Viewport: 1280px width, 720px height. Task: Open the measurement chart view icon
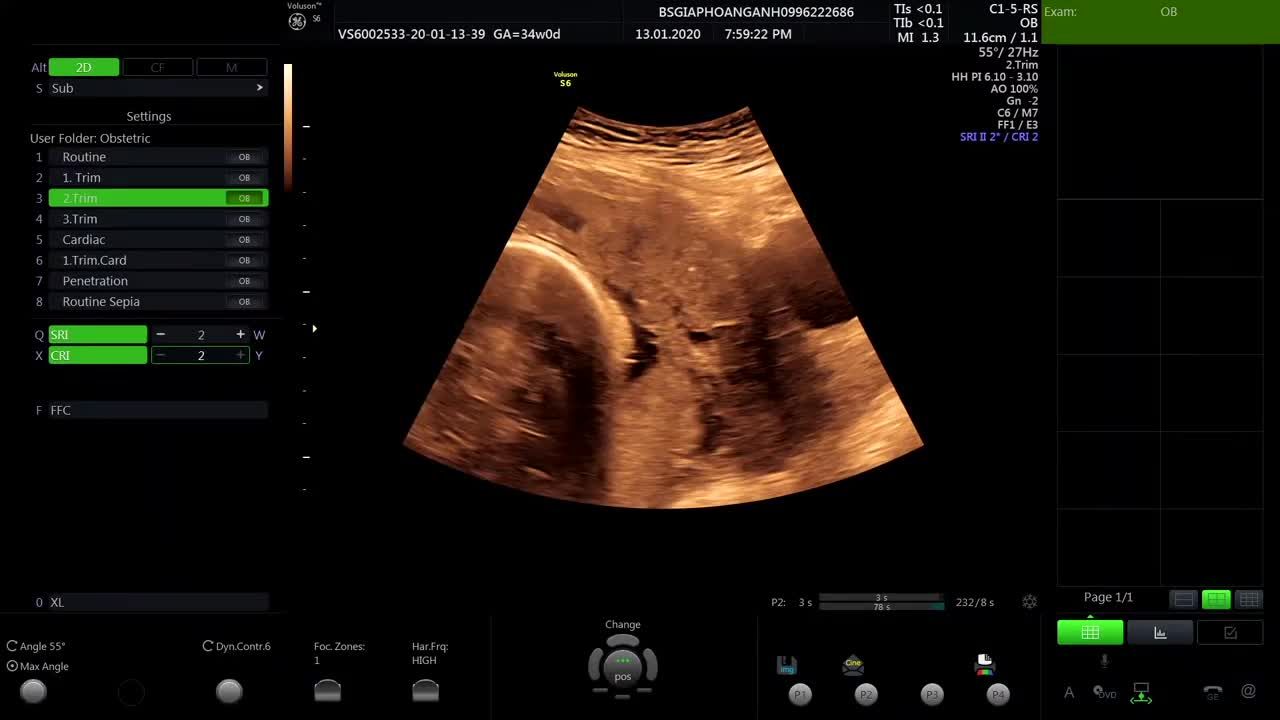1160,632
